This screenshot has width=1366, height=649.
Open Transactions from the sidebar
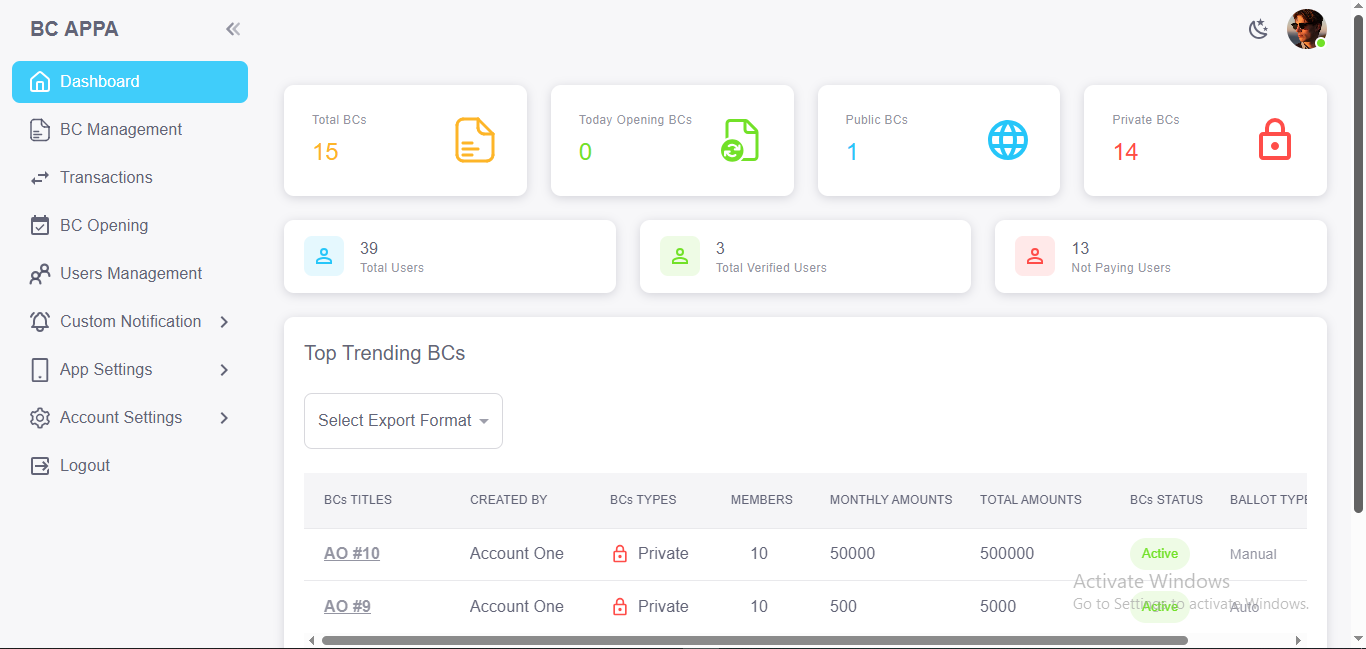coord(106,178)
